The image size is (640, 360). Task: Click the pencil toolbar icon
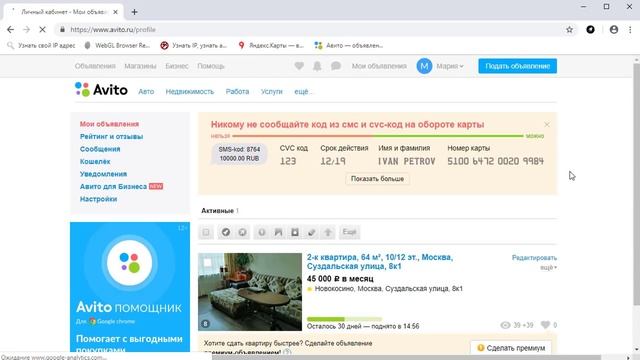(x=311, y=232)
